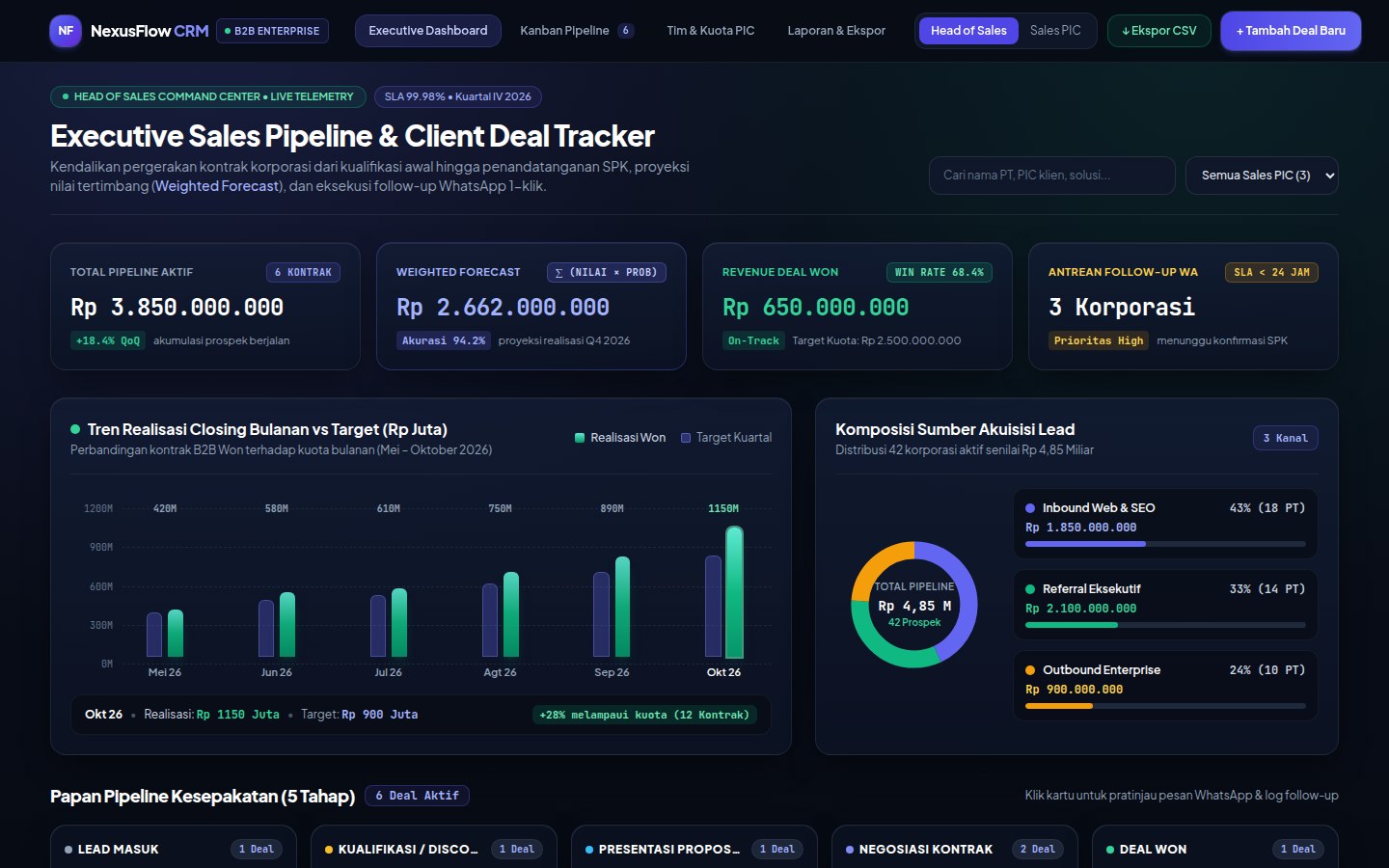This screenshot has width=1389, height=868.
Task: Switch role to Sales PIC
Action: [1055, 31]
